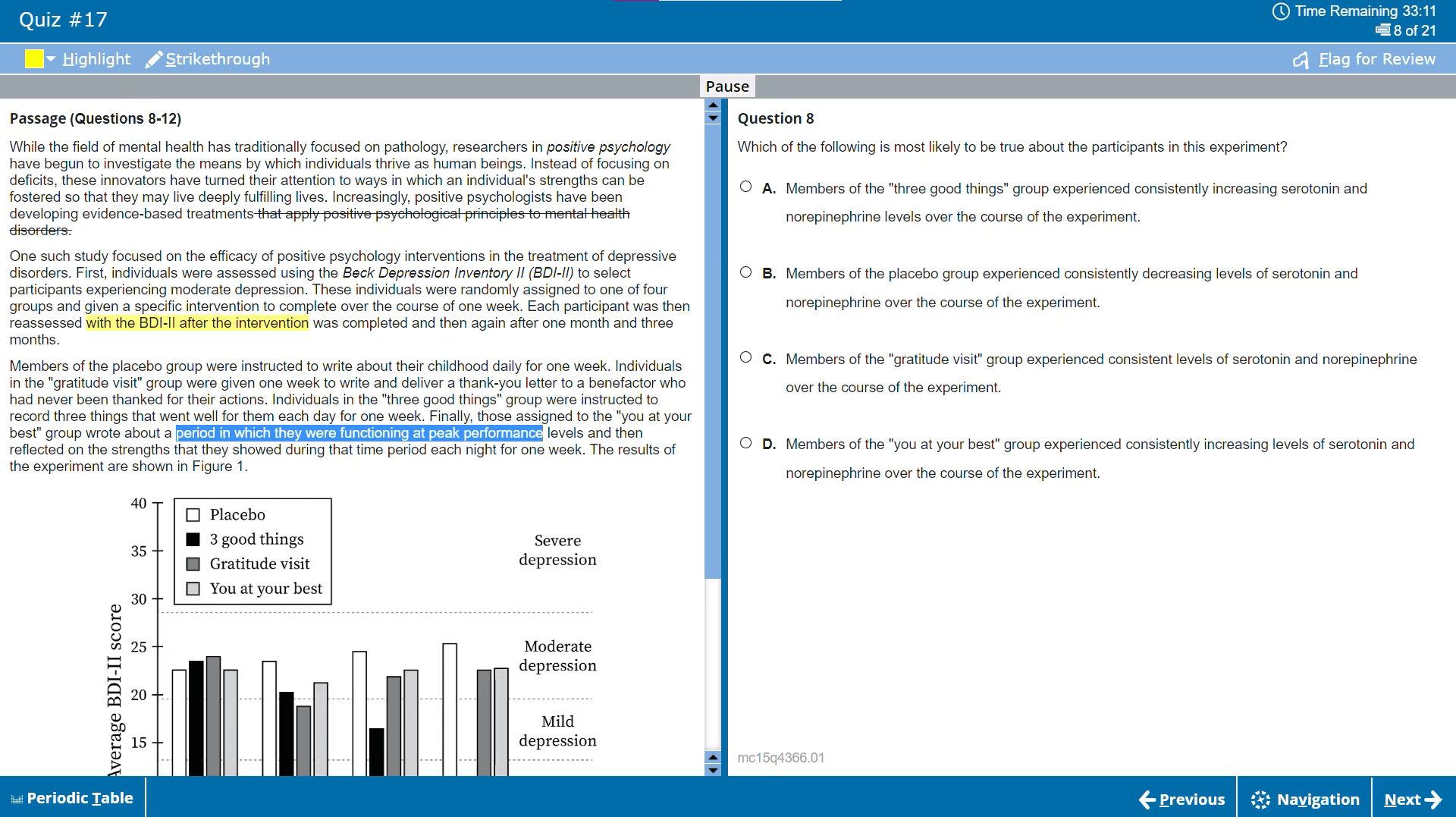Pause the quiz
Viewport: 1456px width, 817px height.
point(726,86)
